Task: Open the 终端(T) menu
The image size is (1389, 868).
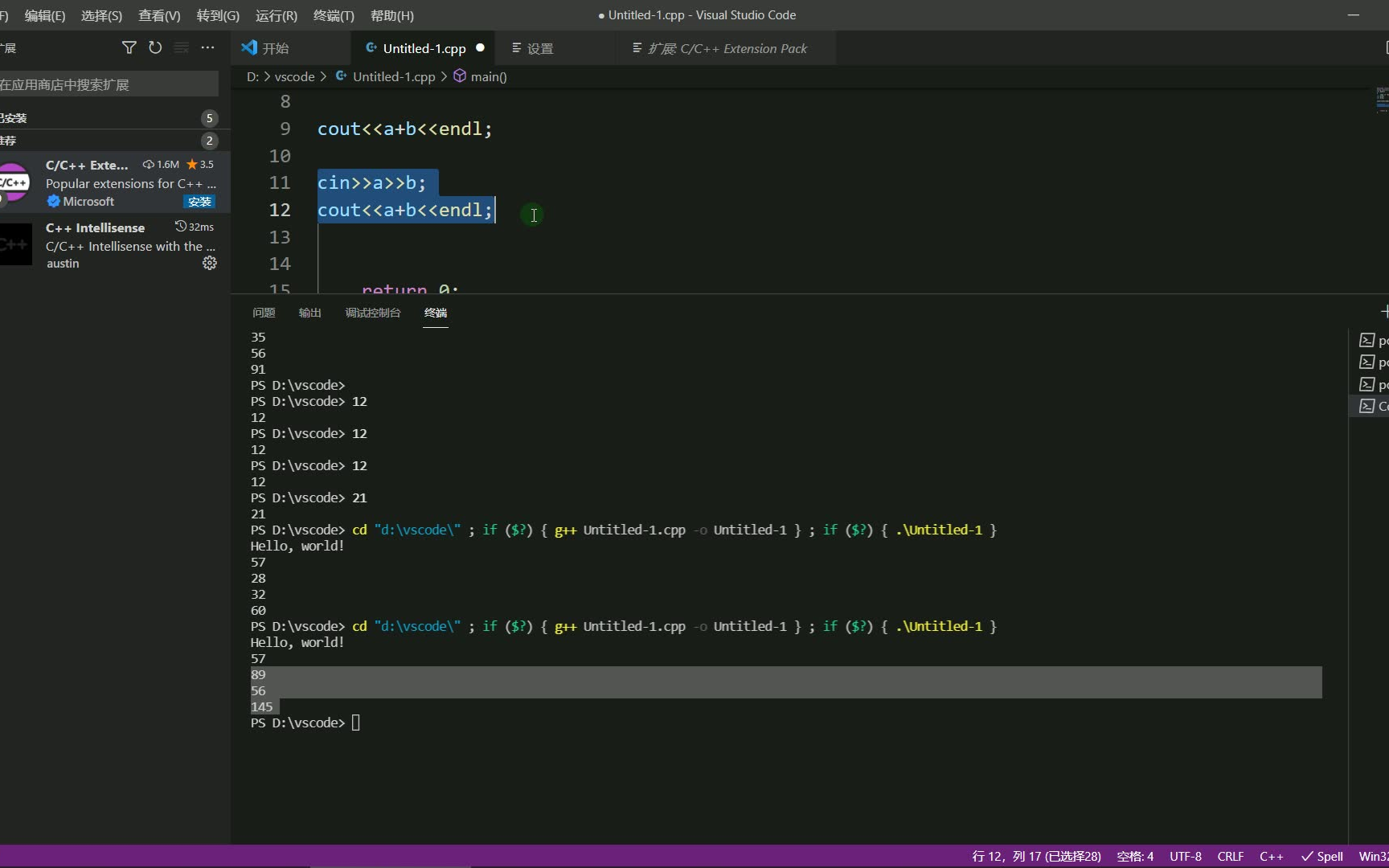Action: pos(333,15)
